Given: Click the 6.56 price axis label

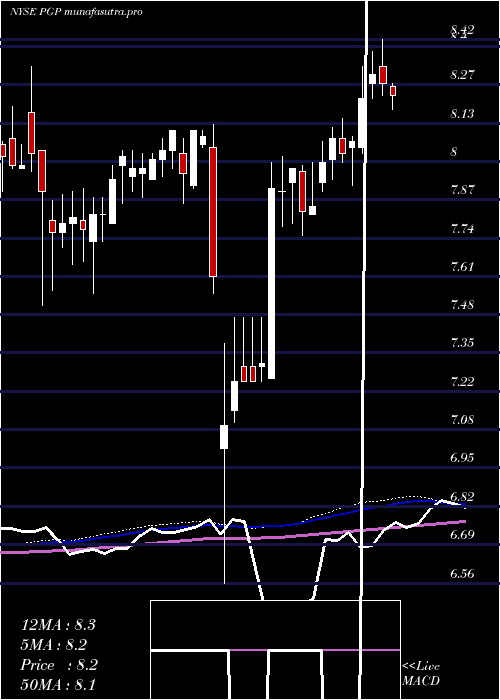Looking at the screenshot, I should point(462,573).
